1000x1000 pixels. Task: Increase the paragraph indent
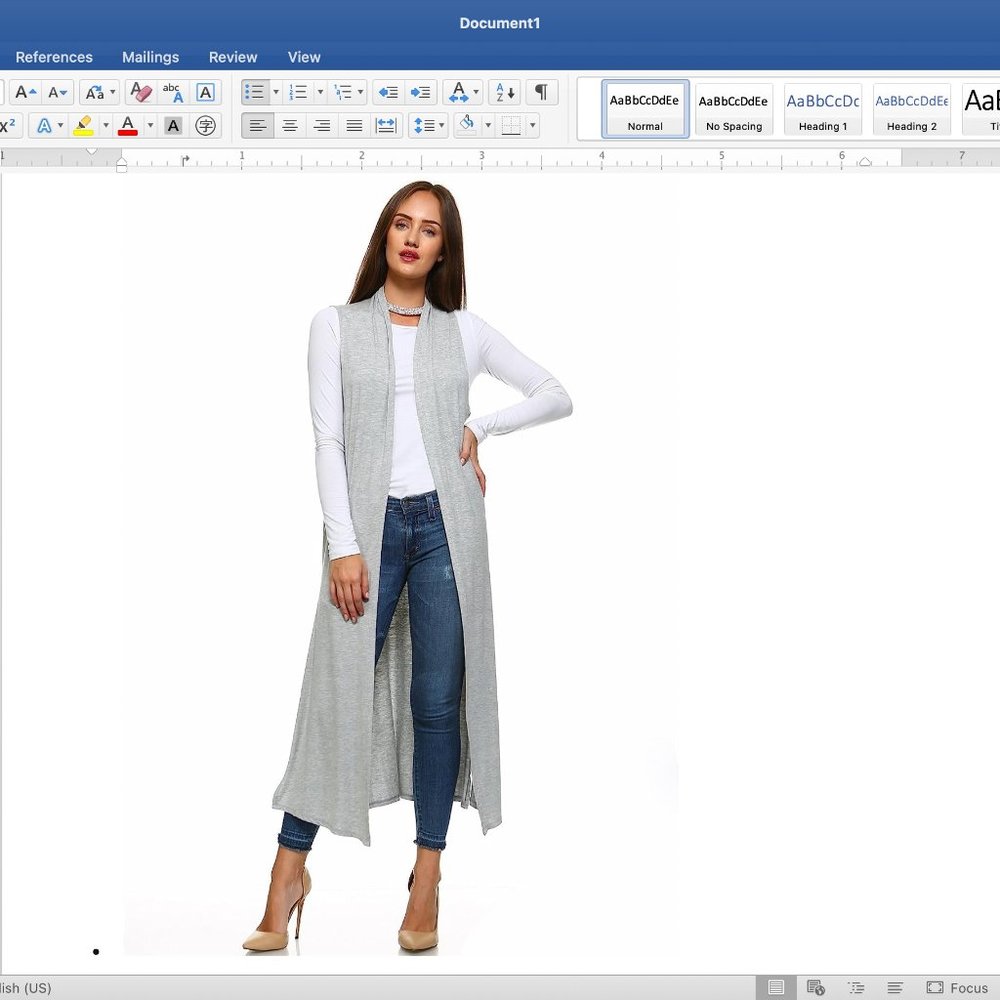(x=421, y=93)
